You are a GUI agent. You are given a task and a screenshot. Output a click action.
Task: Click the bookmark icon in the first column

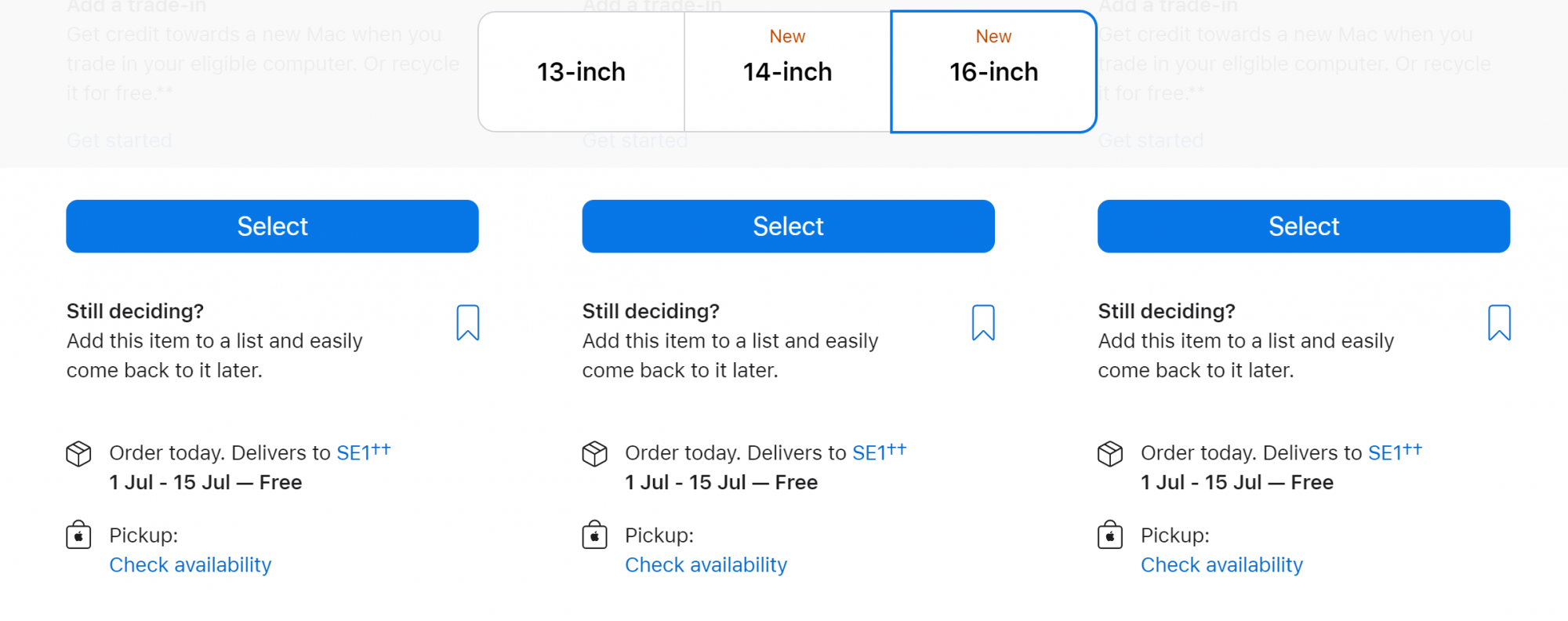tap(467, 322)
